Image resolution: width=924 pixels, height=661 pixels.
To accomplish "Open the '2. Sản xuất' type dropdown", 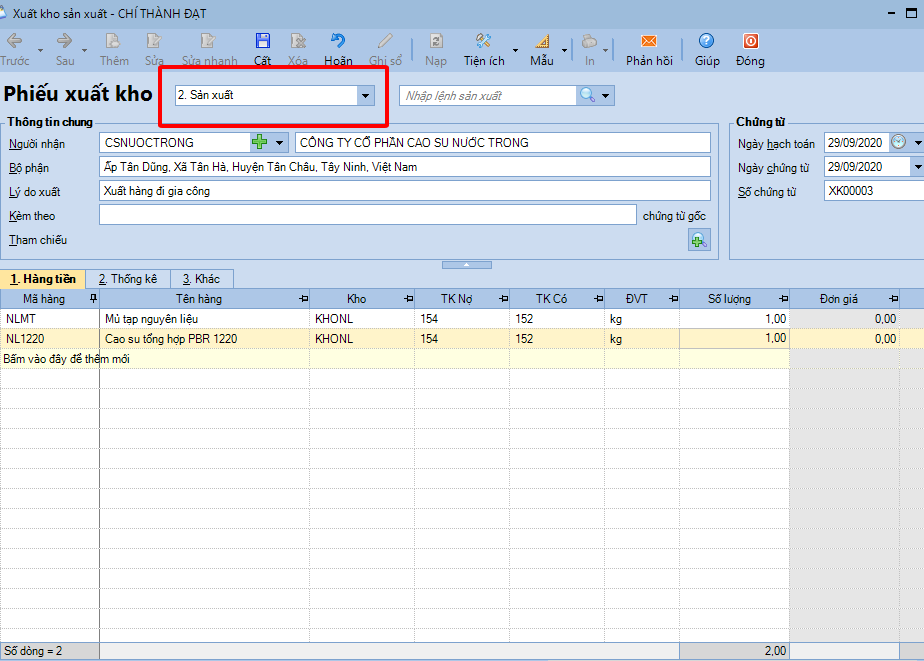I will click(x=365, y=95).
